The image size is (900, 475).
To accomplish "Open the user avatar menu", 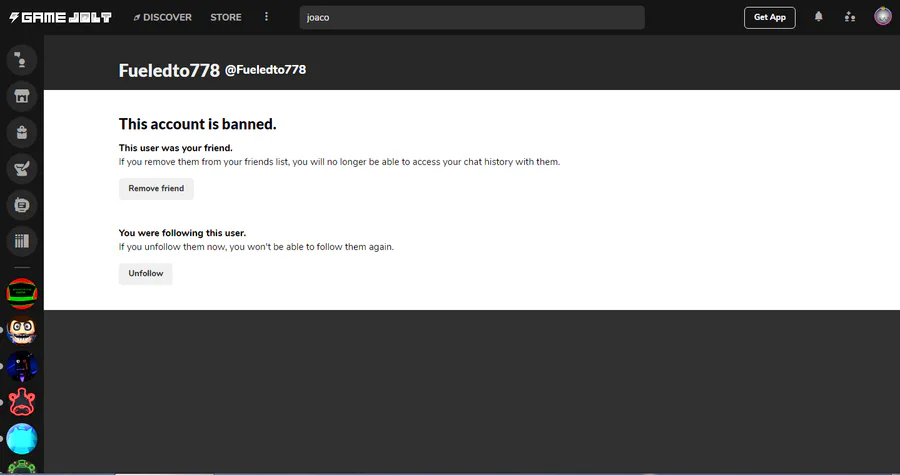I will (883, 16).
